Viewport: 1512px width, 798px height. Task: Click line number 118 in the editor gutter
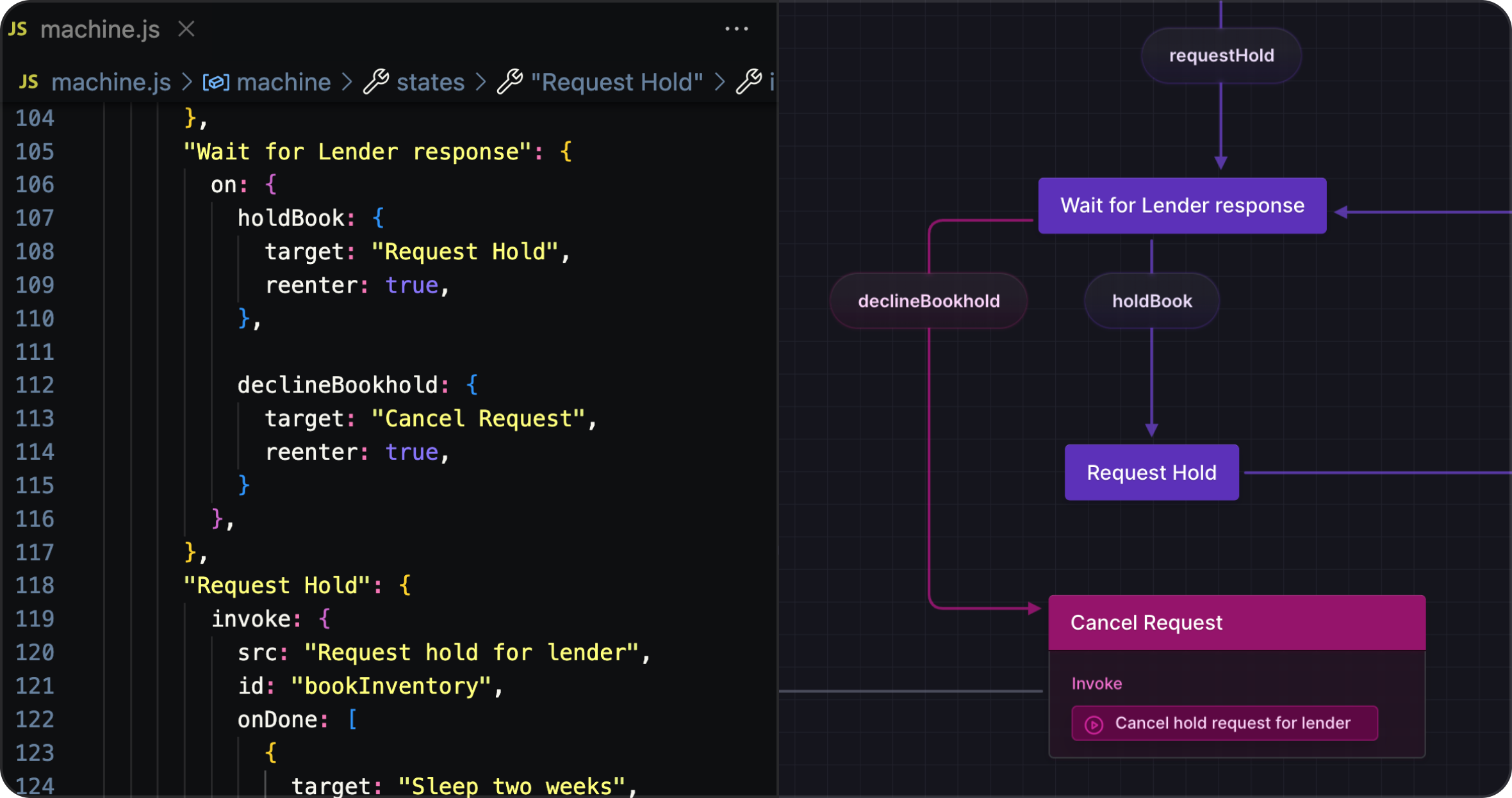pos(37,585)
